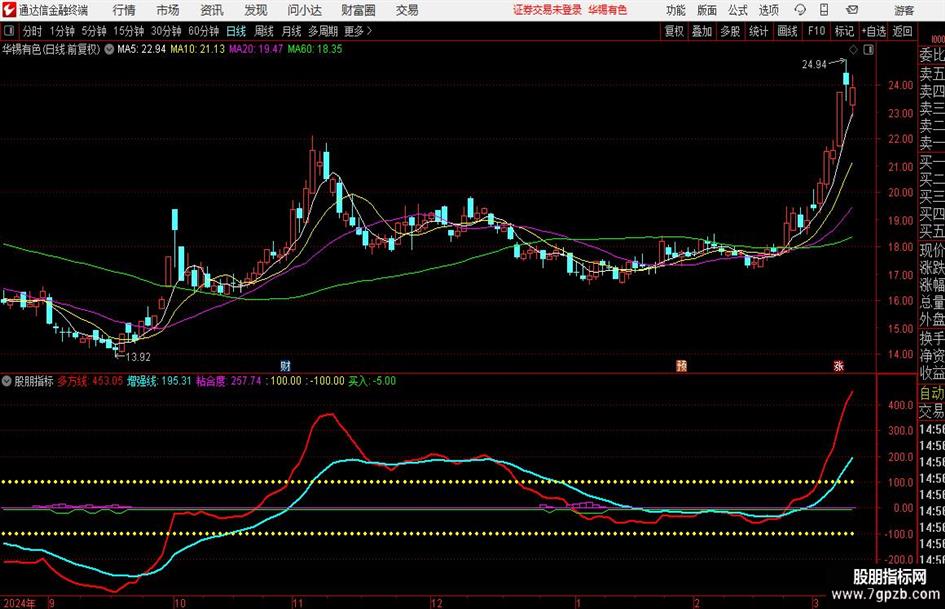Click the +自选 button

tap(875, 31)
